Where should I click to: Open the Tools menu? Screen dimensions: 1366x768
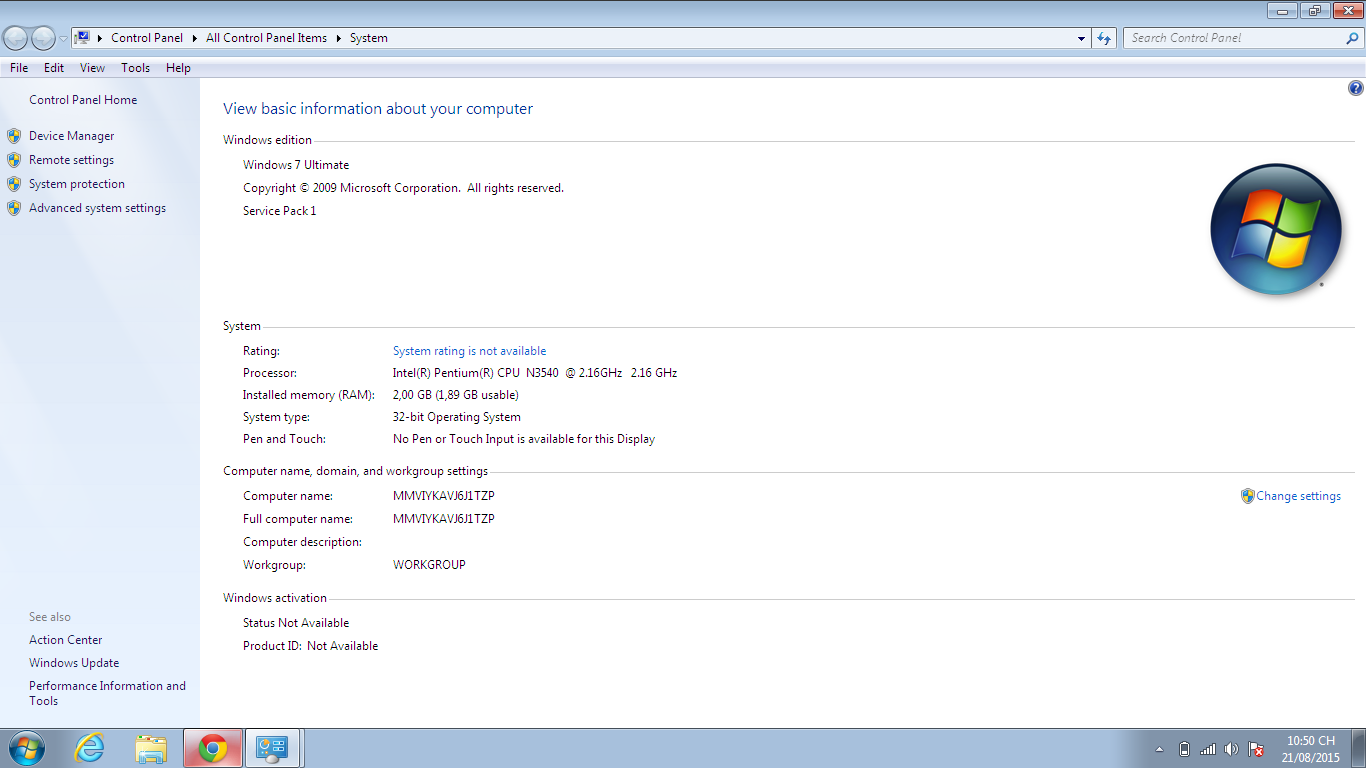coord(135,68)
